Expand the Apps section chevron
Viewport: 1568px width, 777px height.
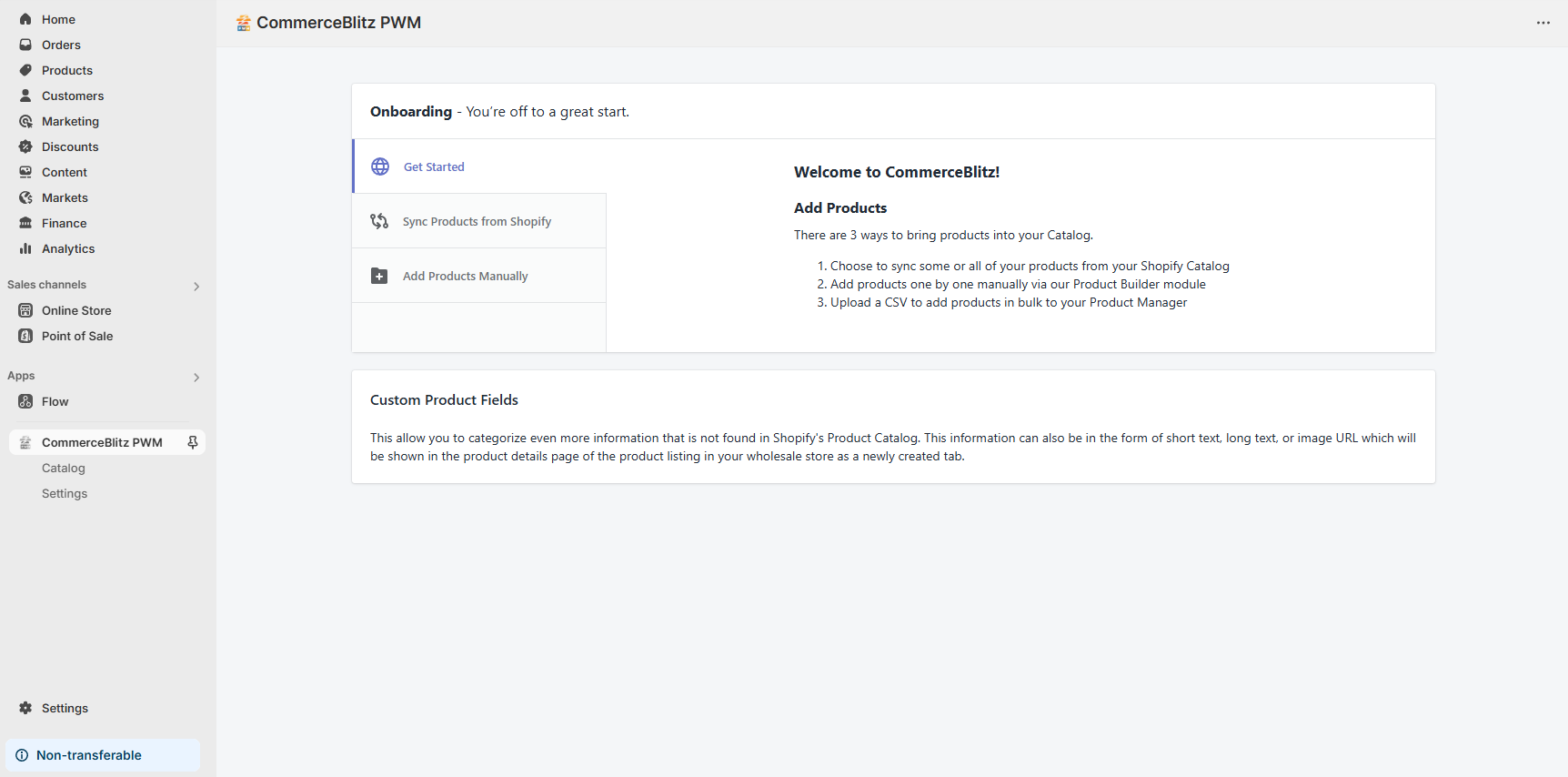coord(196,377)
